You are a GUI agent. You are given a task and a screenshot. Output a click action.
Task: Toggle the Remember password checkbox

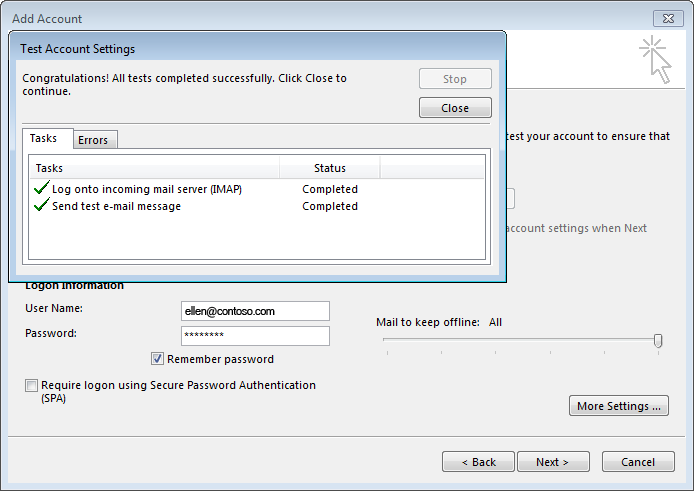pos(157,359)
